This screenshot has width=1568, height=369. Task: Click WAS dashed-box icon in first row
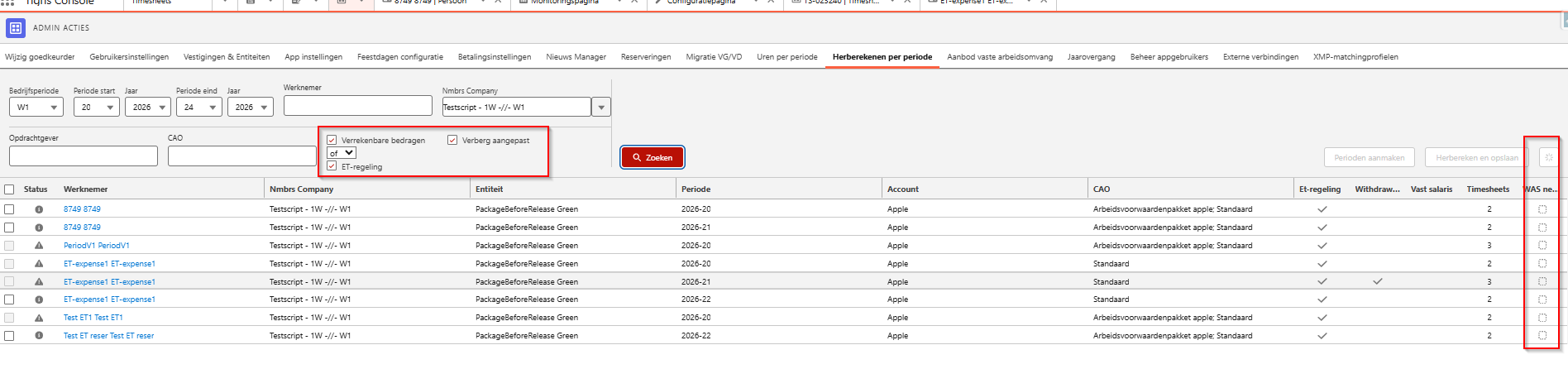[x=1542, y=209]
